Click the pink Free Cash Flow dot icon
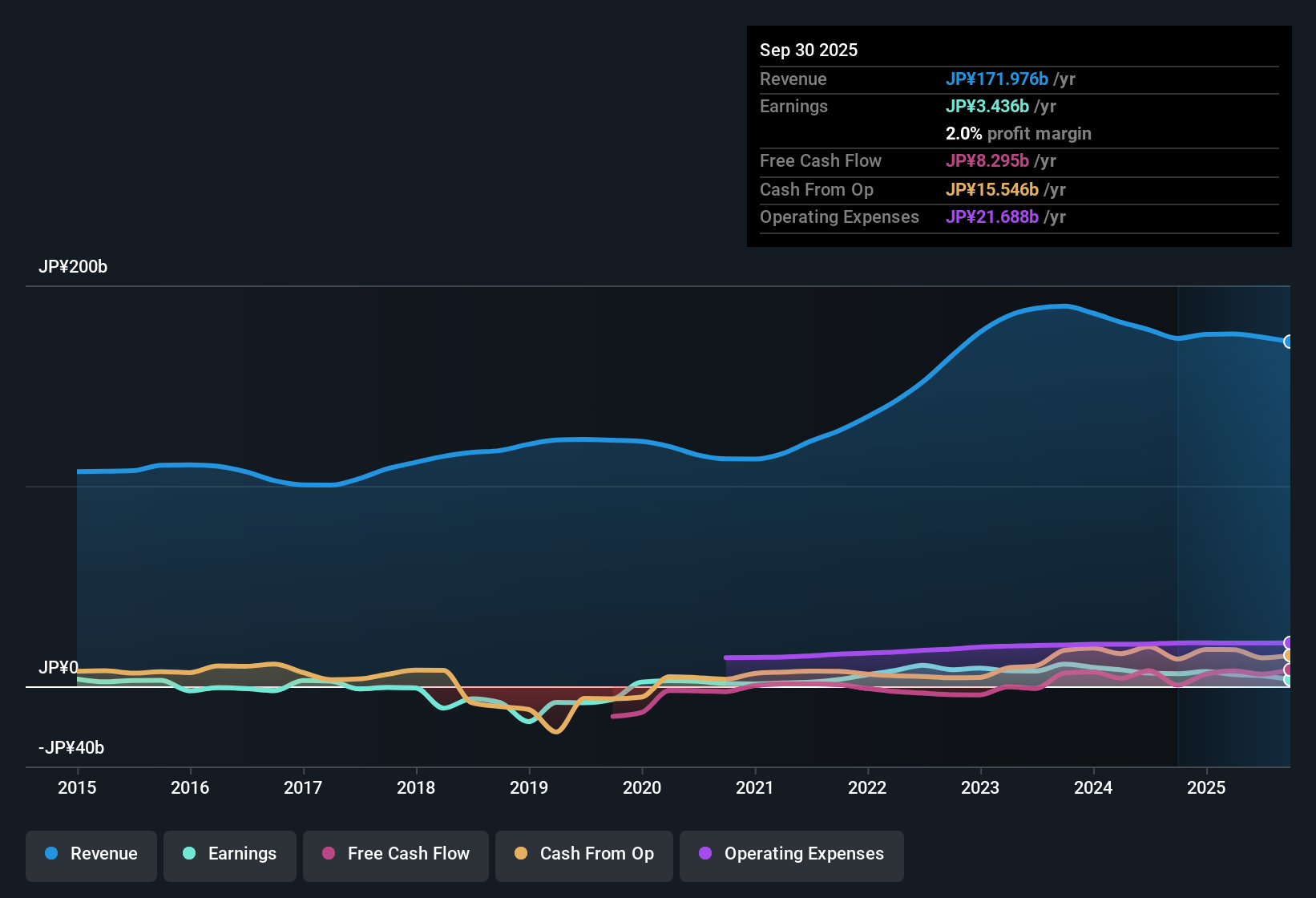The height and width of the screenshot is (898, 1316). point(329,854)
